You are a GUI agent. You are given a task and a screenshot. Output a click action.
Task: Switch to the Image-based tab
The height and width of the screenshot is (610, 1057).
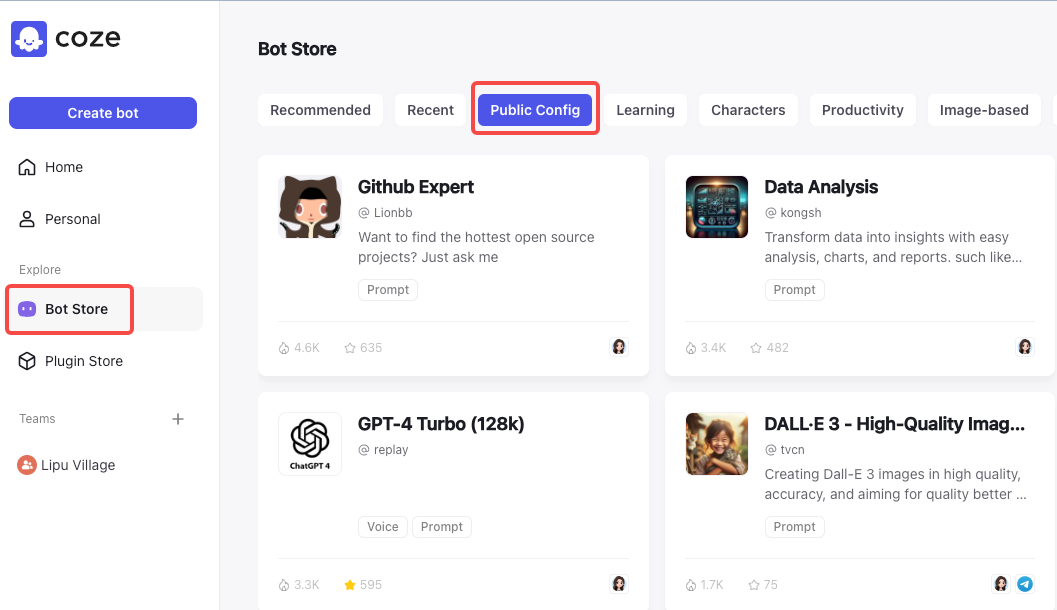(984, 110)
